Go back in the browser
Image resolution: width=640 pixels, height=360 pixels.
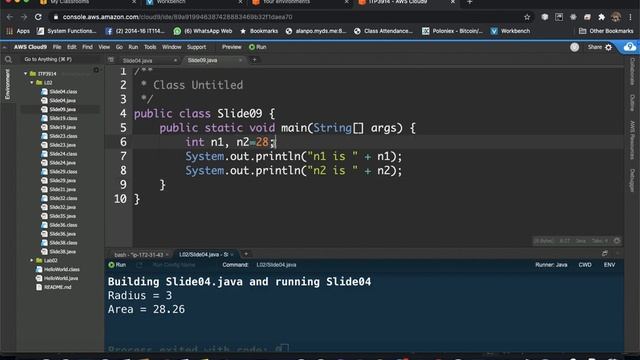coord(9,17)
